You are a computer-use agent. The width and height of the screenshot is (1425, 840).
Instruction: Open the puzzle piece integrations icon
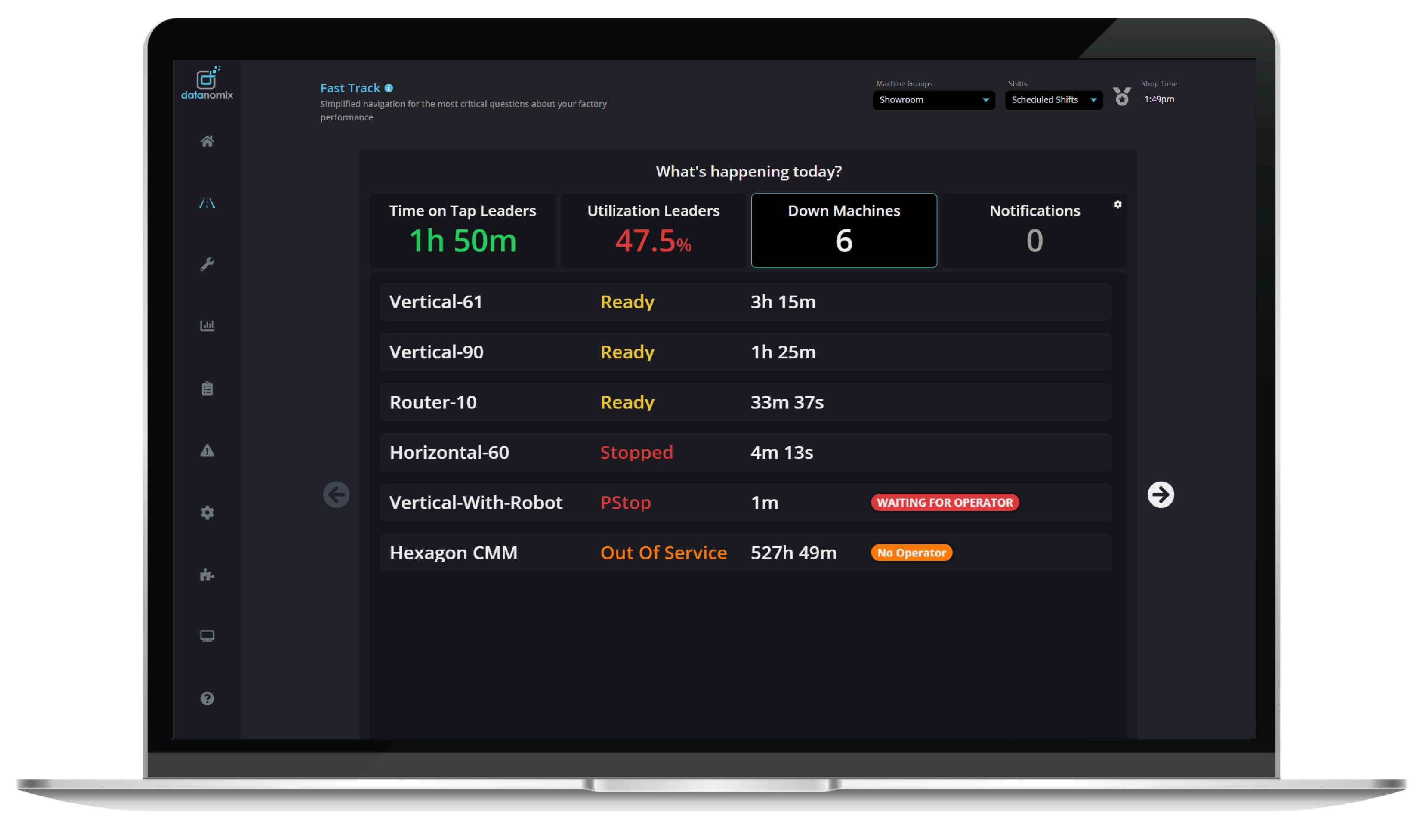pos(207,576)
